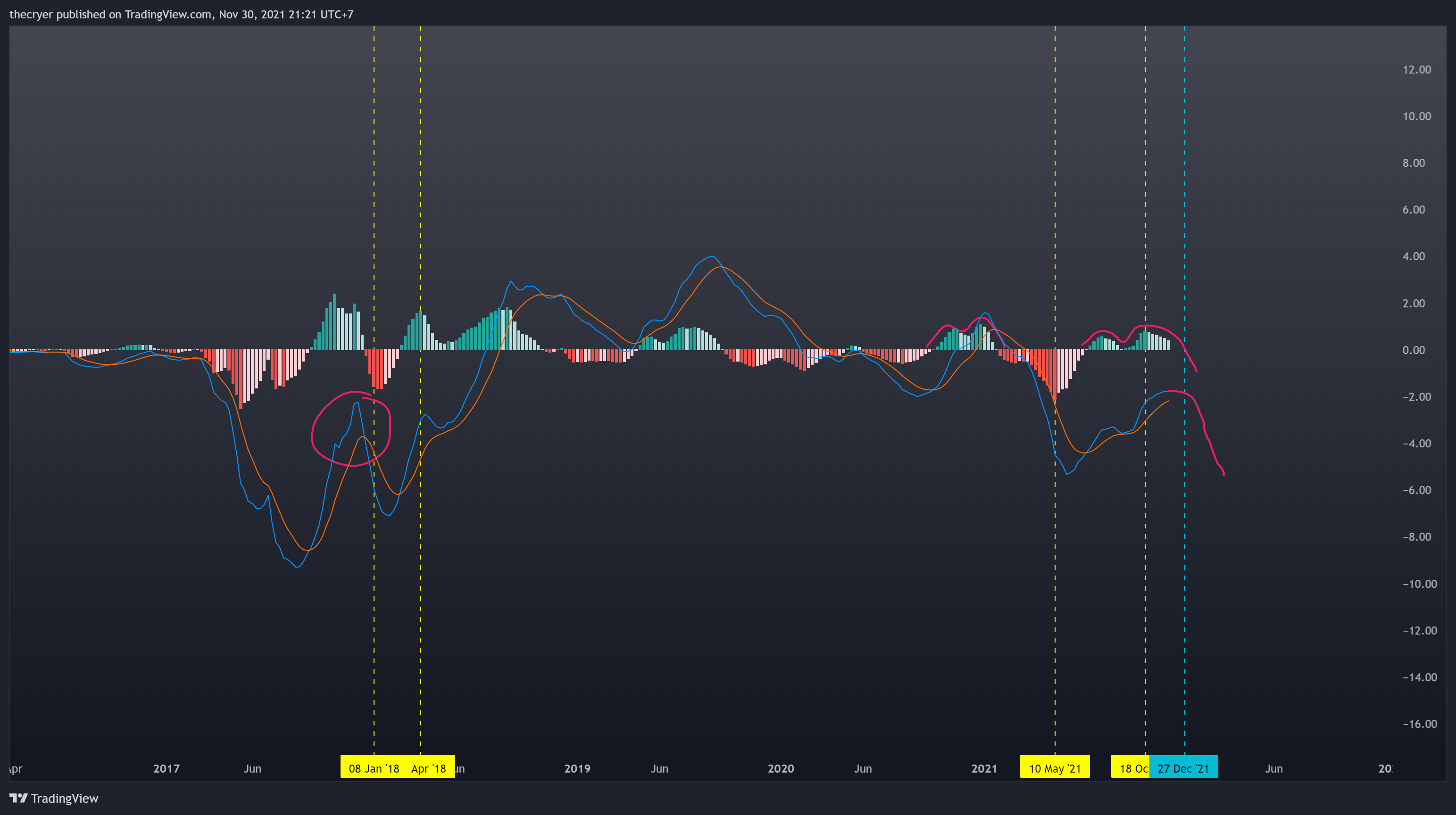Click the −10.00 price axis value
1456x815 pixels.
[x=1420, y=584]
